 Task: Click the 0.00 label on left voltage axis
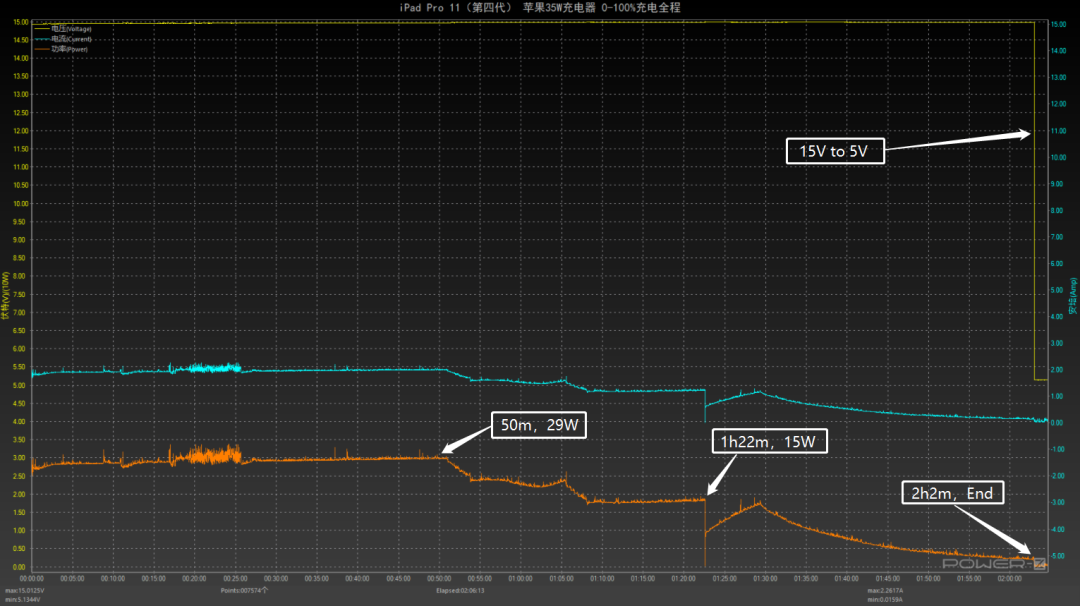coord(21,567)
